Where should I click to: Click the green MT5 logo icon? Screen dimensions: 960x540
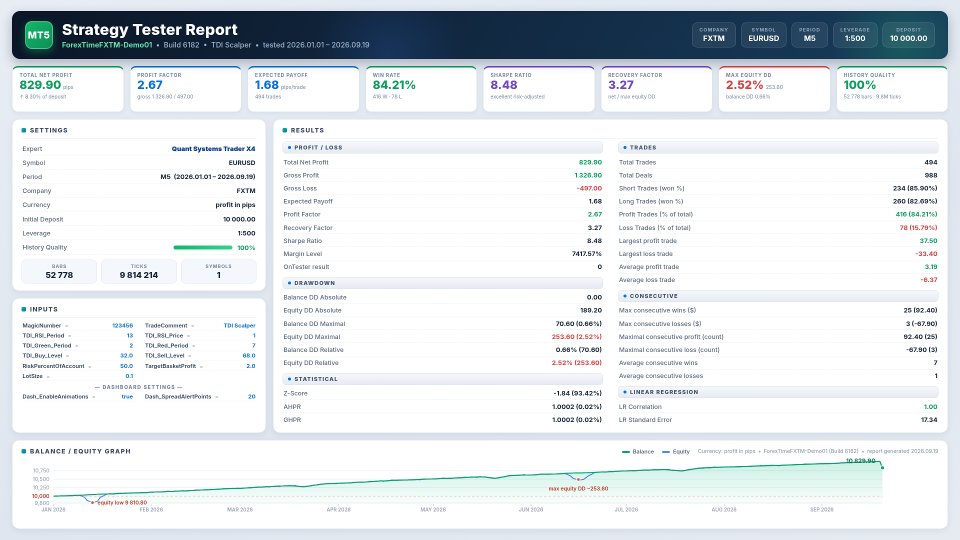39,35
